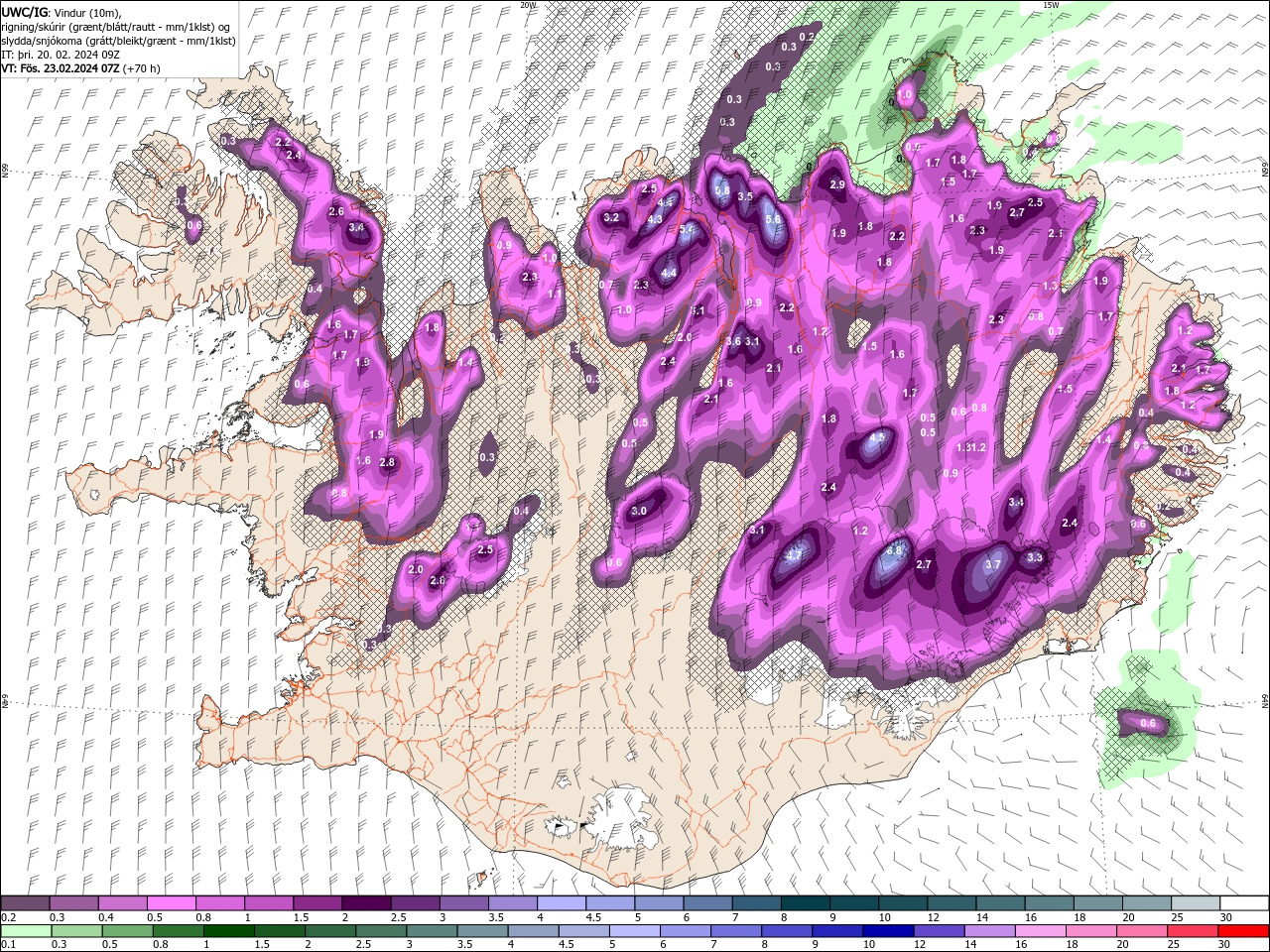Viewport: 1270px width, 952px height.
Task: Click the lower legend dark green swatch between 1 and 1.5
Action: pos(229,931)
